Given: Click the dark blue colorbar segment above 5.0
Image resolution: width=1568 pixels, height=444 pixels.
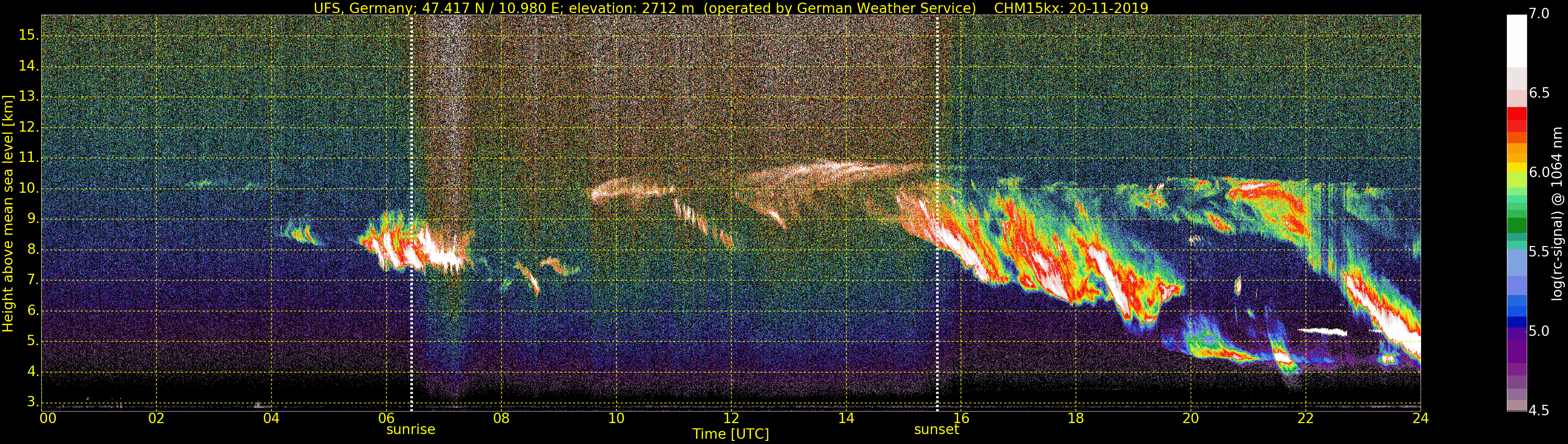Looking at the screenshot, I should pos(1516,322).
